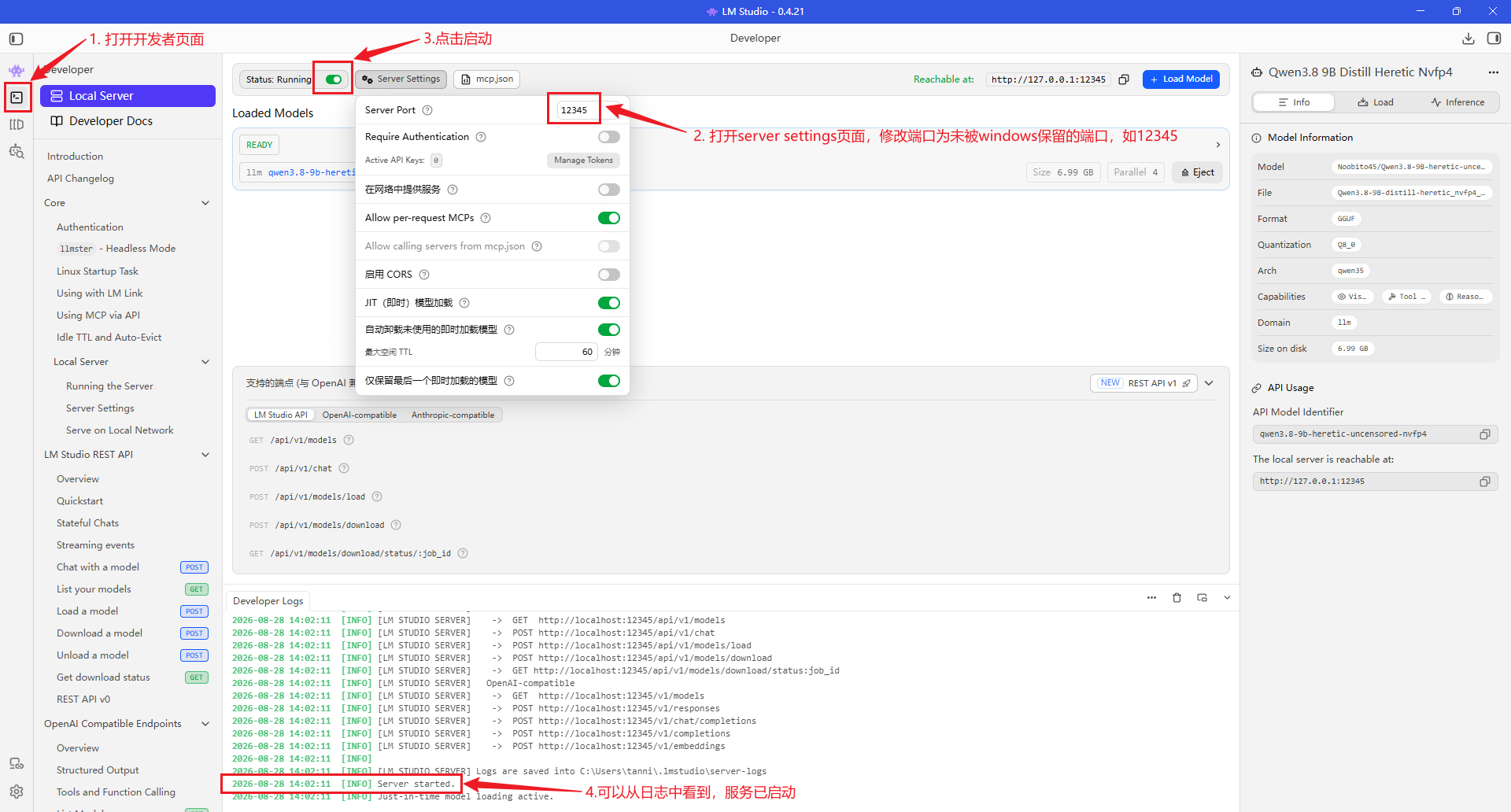Open My Models icon in left rail
Image resolution: width=1511 pixels, height=812 pixels.
point(17,124)
